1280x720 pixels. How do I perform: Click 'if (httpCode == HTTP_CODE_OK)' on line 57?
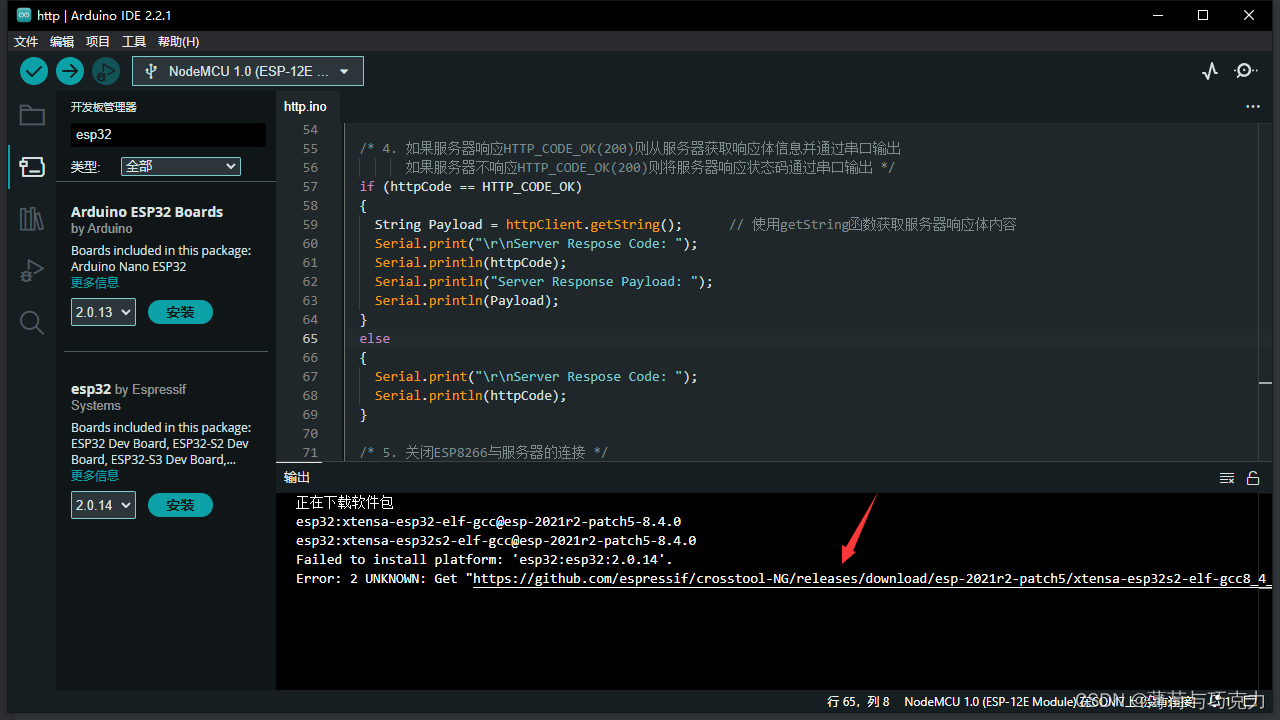(471, 187)
